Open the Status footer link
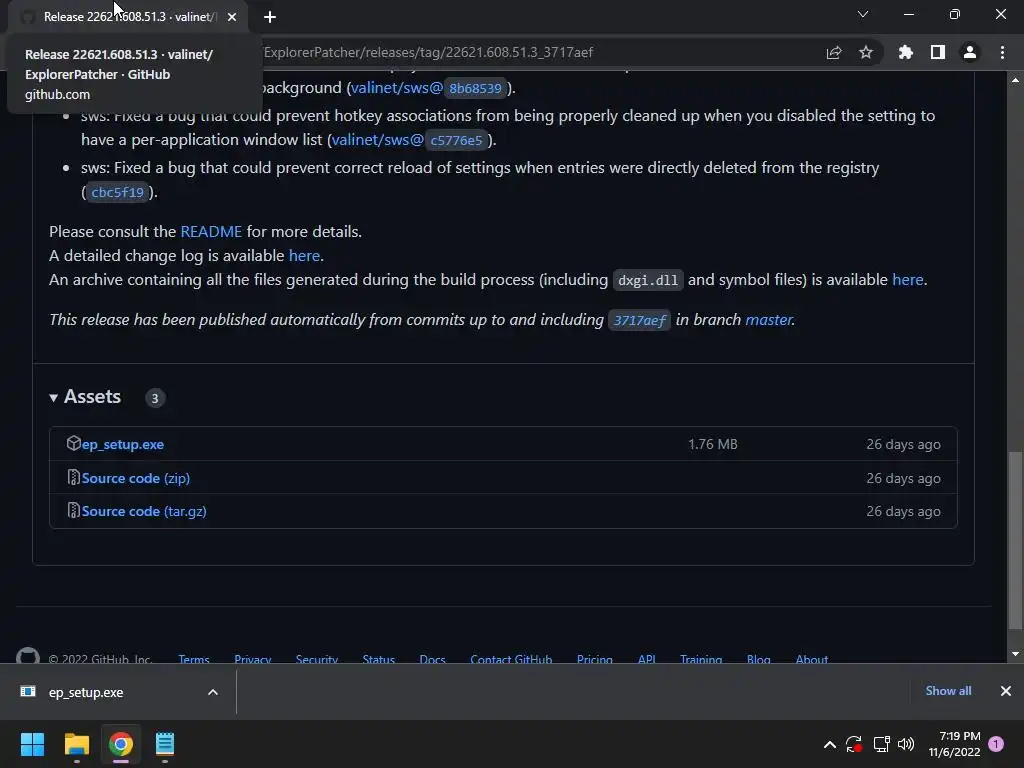This screenshot has width=1024, height=768. 379,658
